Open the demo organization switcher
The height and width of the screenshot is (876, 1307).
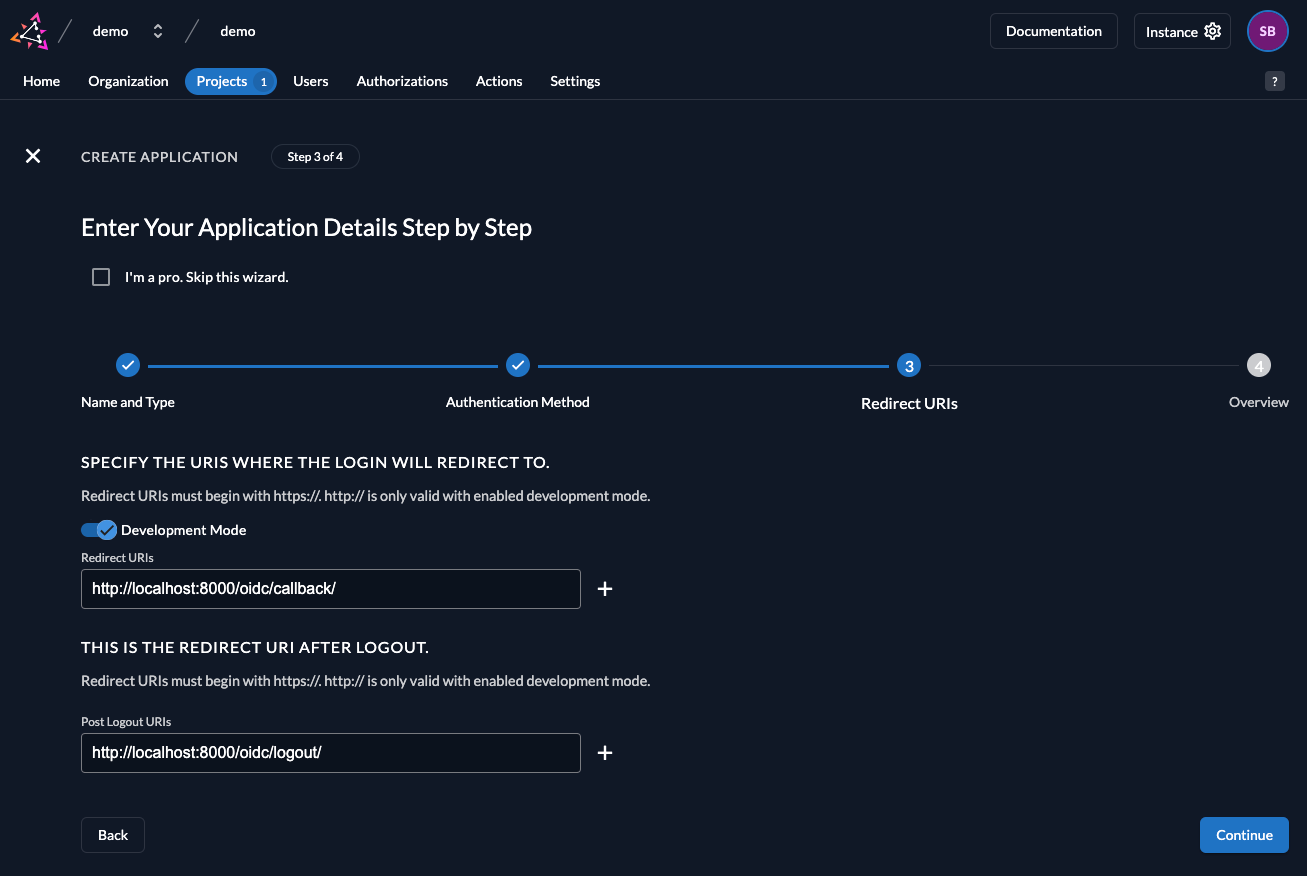coord(157,31)
